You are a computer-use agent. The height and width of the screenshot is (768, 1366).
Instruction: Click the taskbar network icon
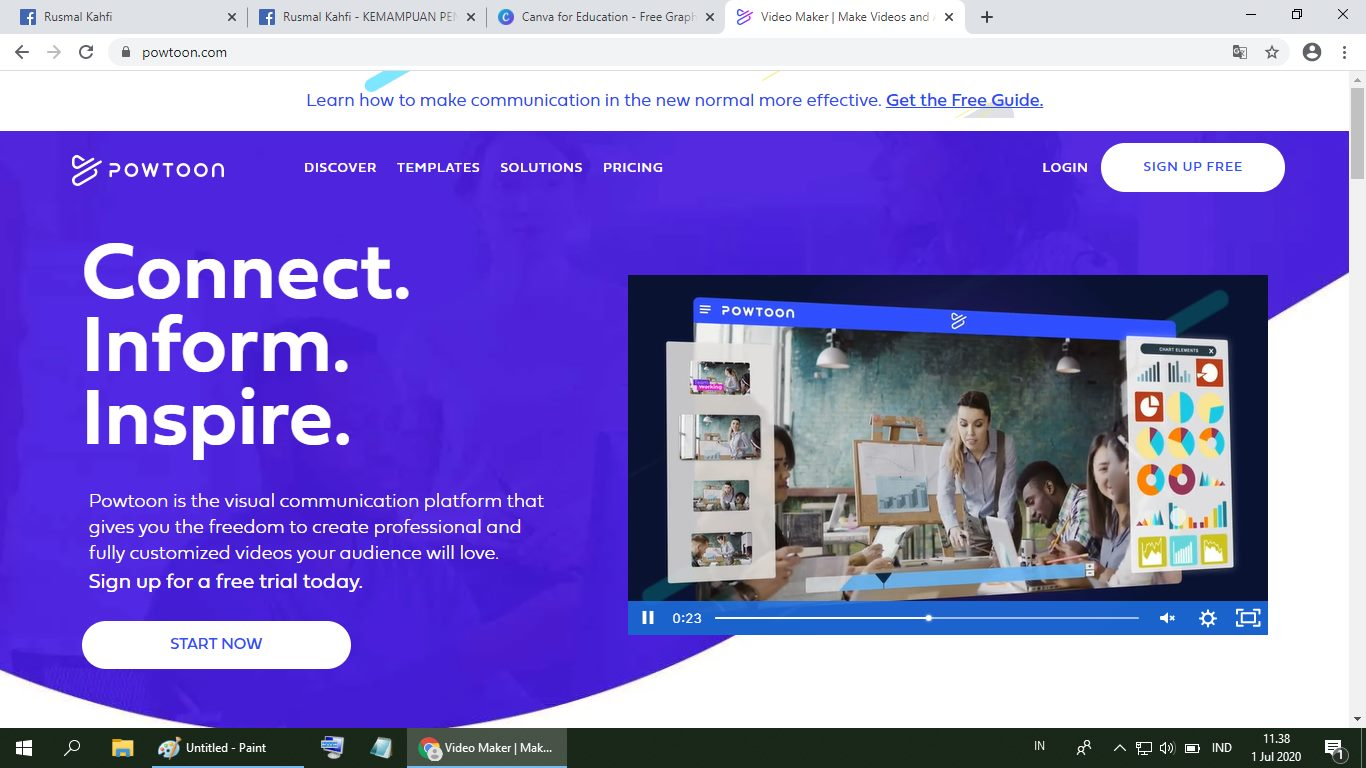[1144, 747]
